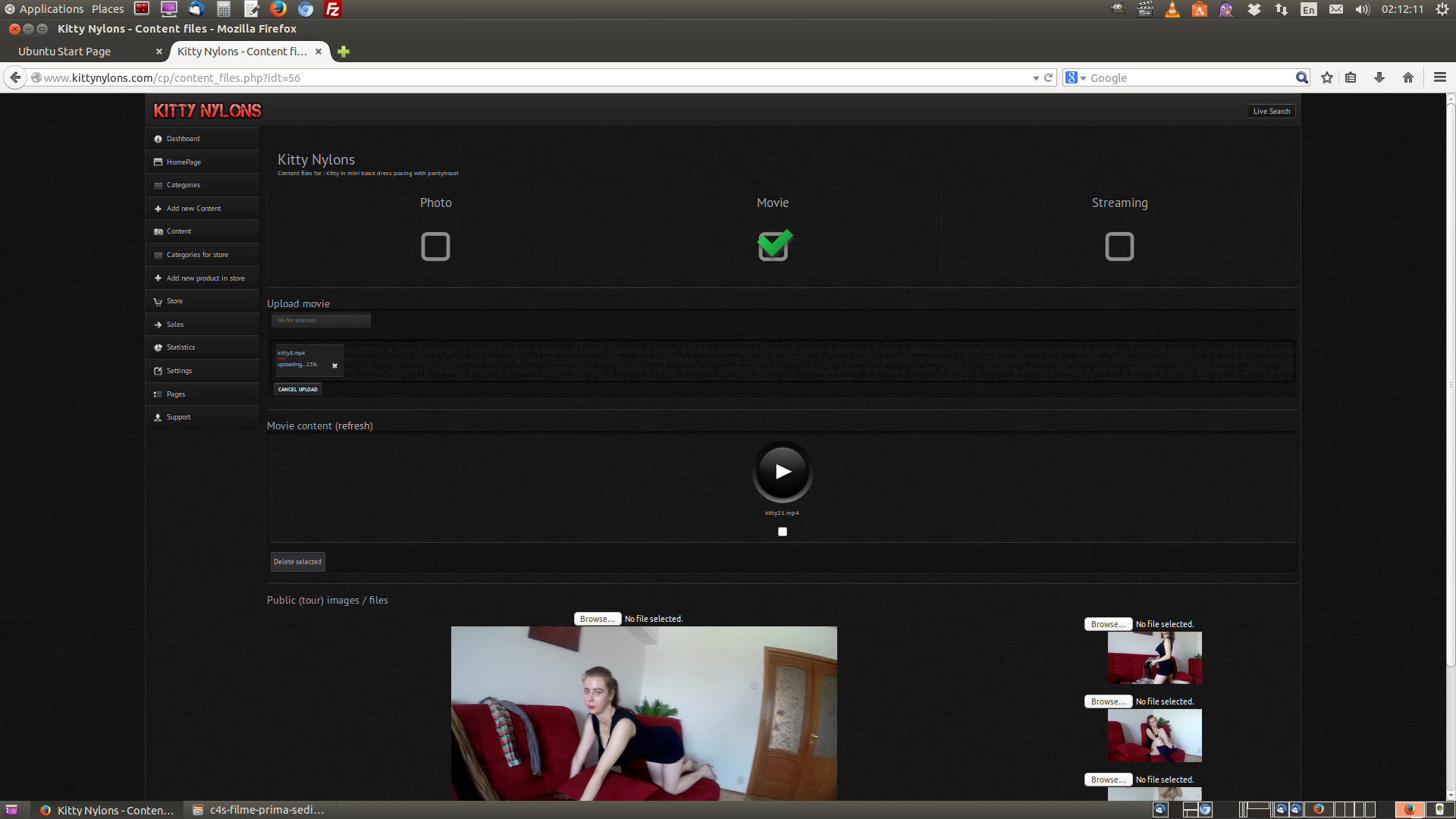Click Browse above the third small thumbnail

[x=1108, y=780]
